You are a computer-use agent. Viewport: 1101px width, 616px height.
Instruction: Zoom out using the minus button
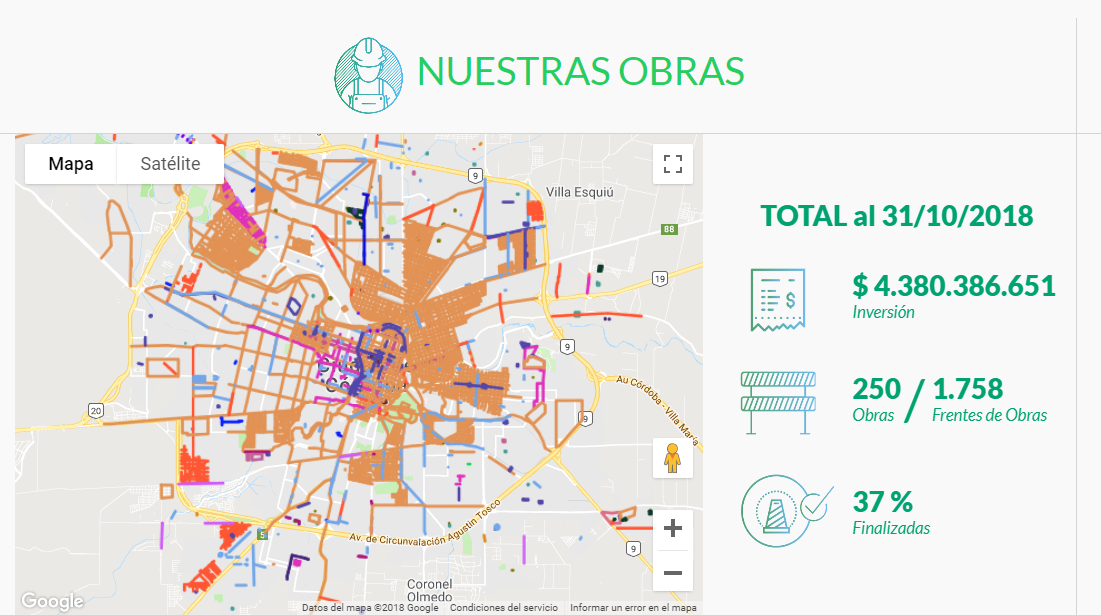[x=673, y=572]
